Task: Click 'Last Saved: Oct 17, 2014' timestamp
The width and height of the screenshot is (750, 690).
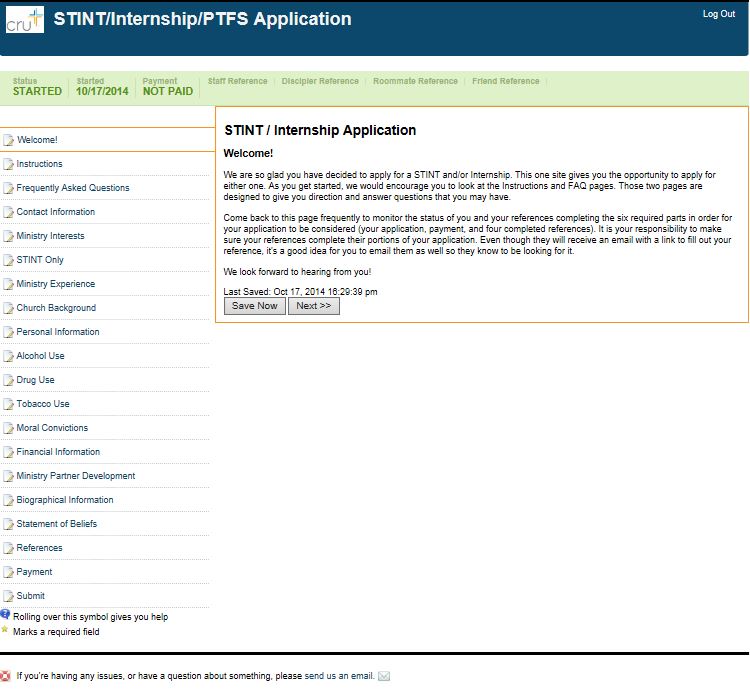Action: tap(300, 292)
